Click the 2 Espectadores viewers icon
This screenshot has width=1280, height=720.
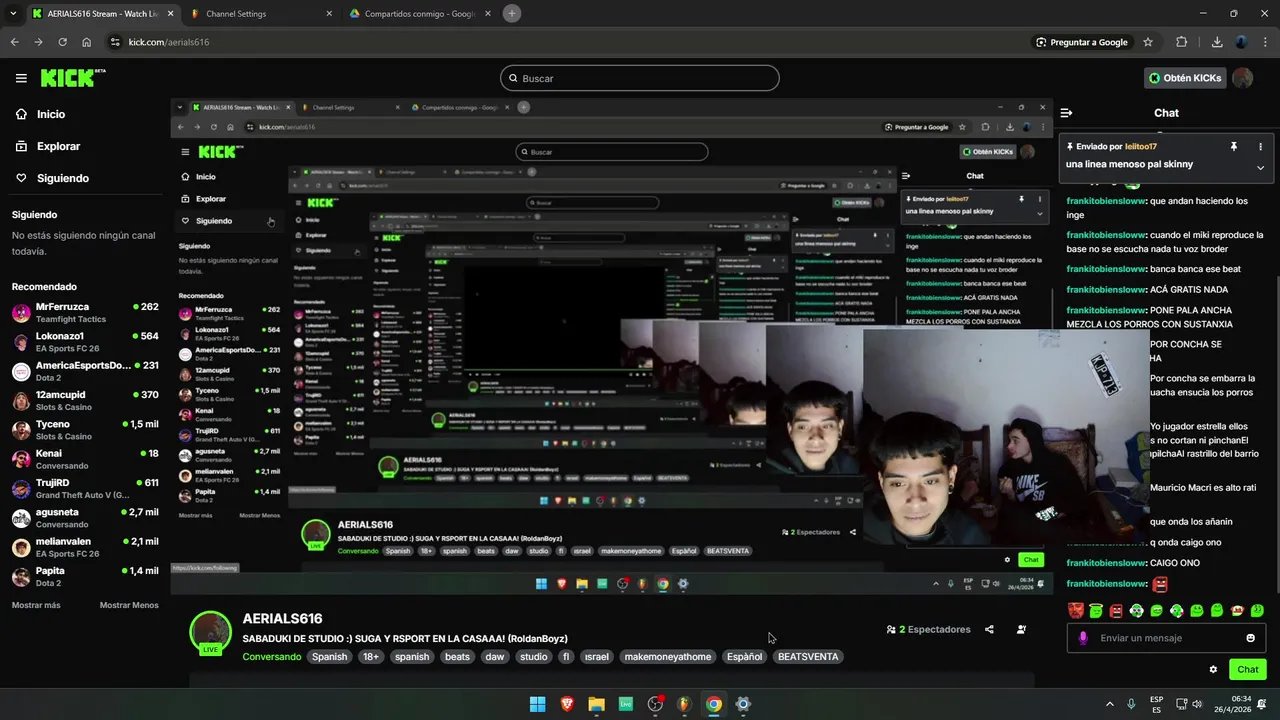coord(891,630)
